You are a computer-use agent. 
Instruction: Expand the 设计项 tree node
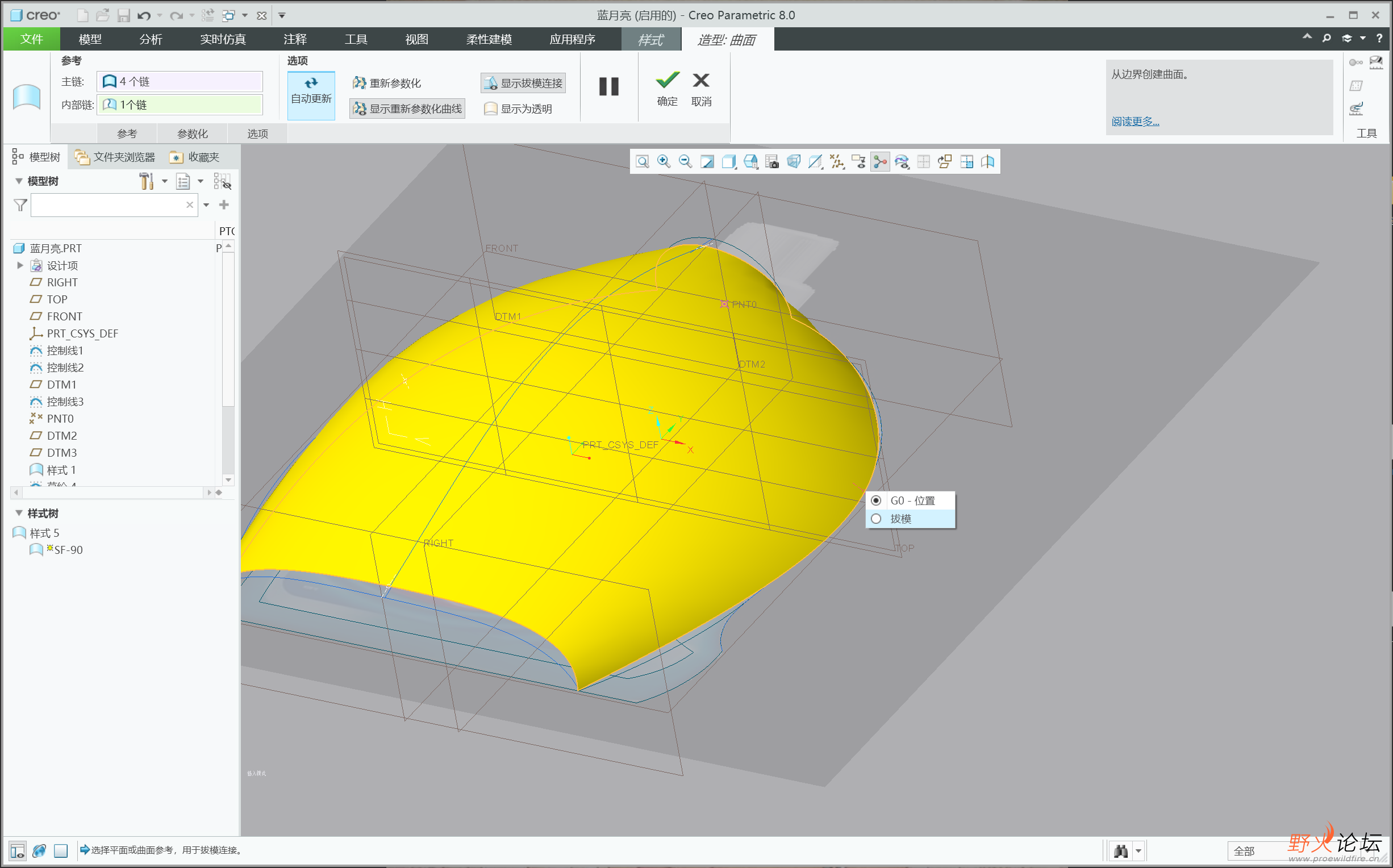tap(20, 265)
